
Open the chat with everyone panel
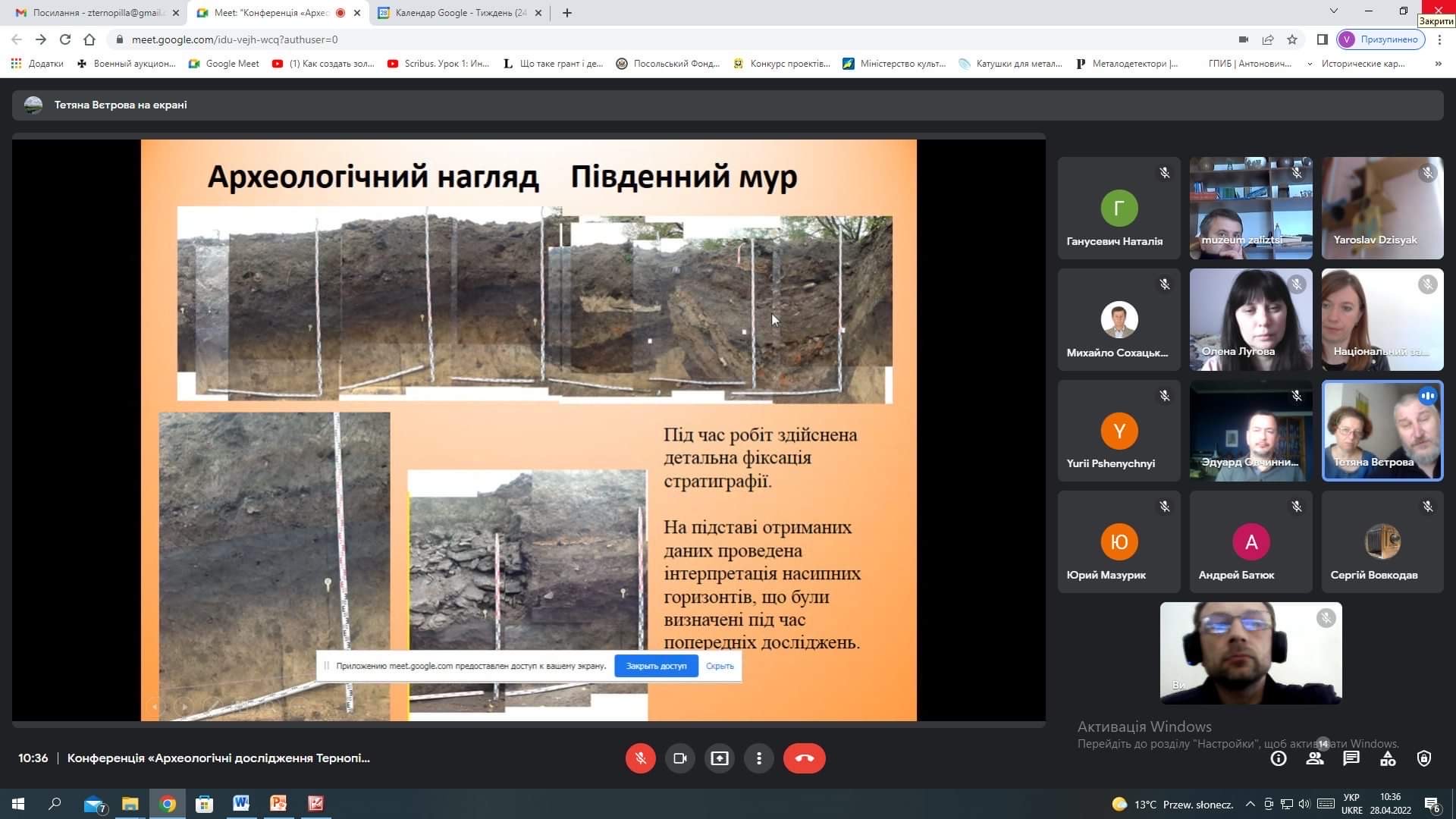click(1351, 758)
